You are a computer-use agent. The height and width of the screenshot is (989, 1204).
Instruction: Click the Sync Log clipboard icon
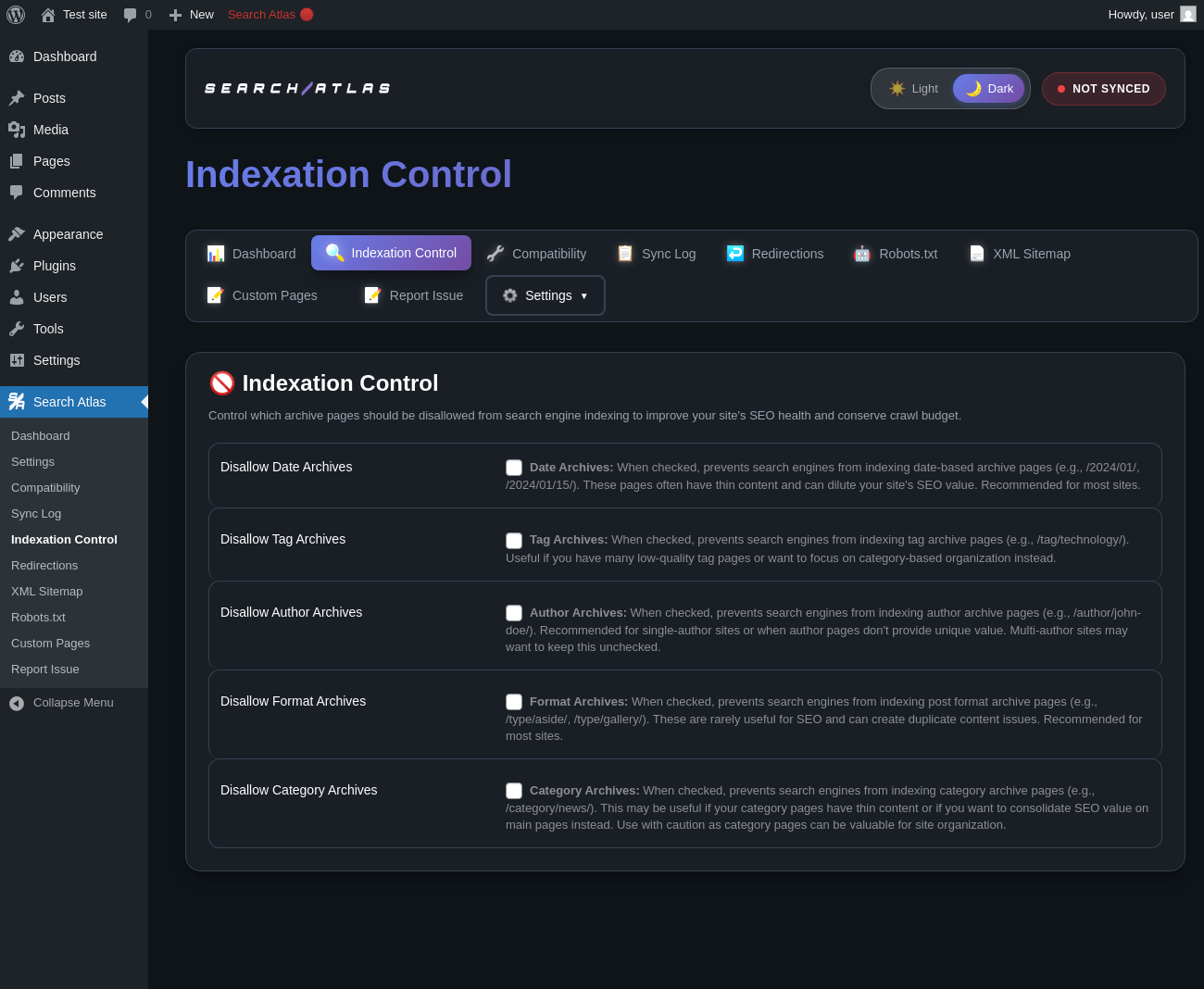pos(625,254)
